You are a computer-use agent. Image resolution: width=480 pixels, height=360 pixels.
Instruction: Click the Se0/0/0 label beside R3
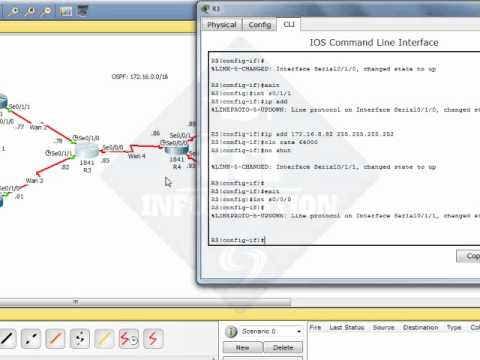[x=113, y=147]
